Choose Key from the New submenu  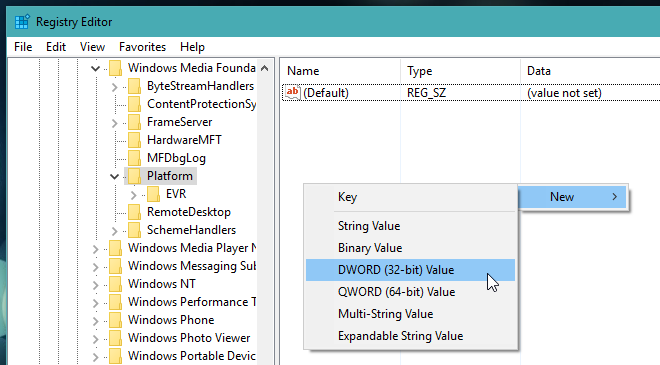coord(410,197)
